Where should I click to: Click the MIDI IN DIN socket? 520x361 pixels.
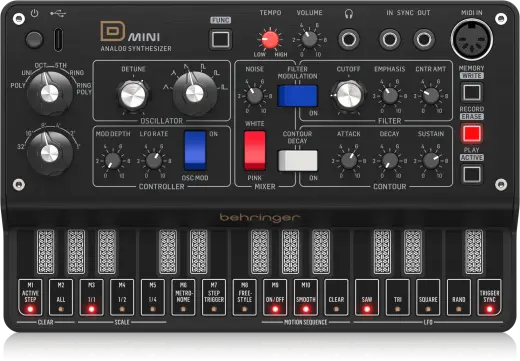click(x=472, y=39)
